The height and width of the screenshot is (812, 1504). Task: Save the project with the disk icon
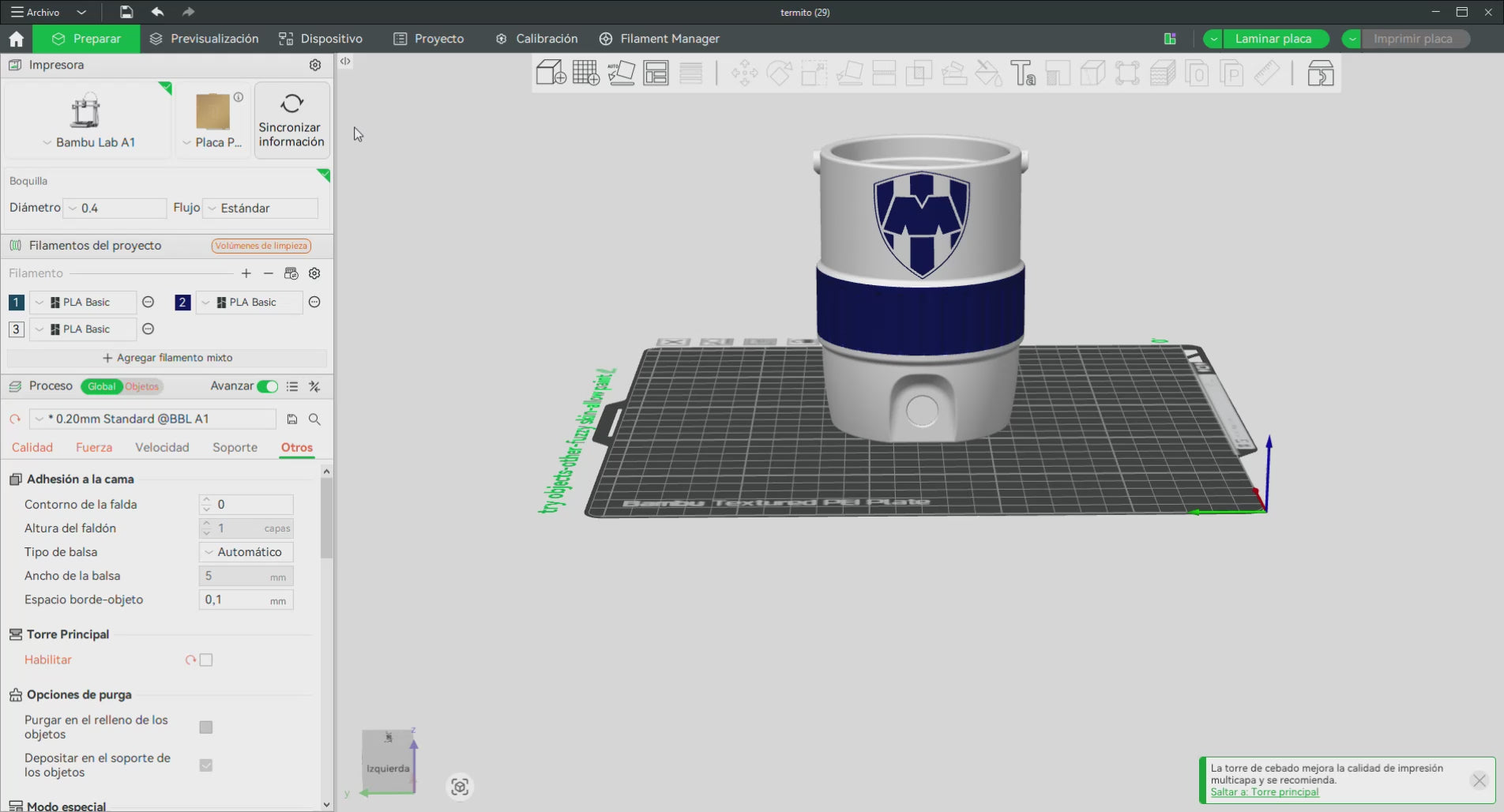(x=126, y=12)
